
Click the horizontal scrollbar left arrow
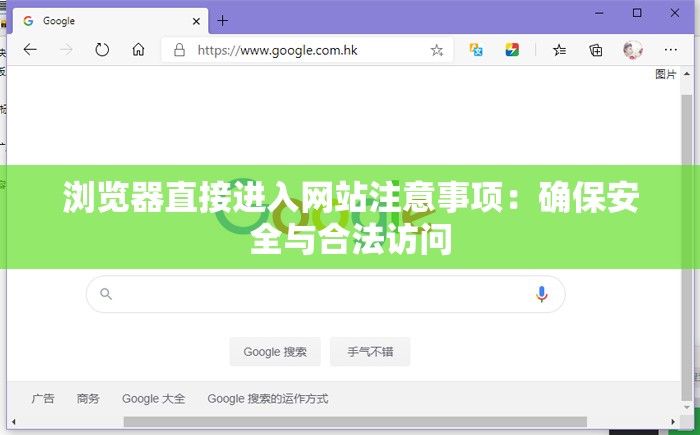point(14,422)
